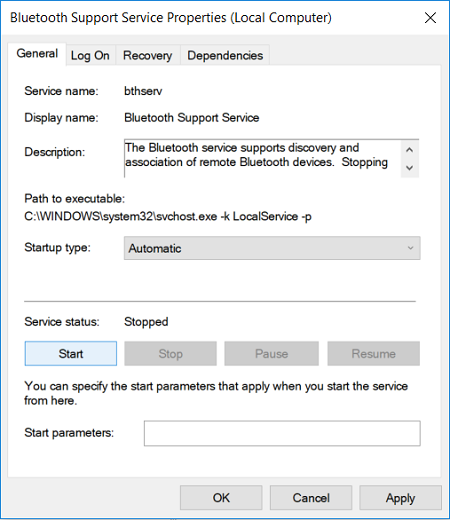Click the 'Service name:' label
The image size is (450, 520).
(x=61, y=91)
